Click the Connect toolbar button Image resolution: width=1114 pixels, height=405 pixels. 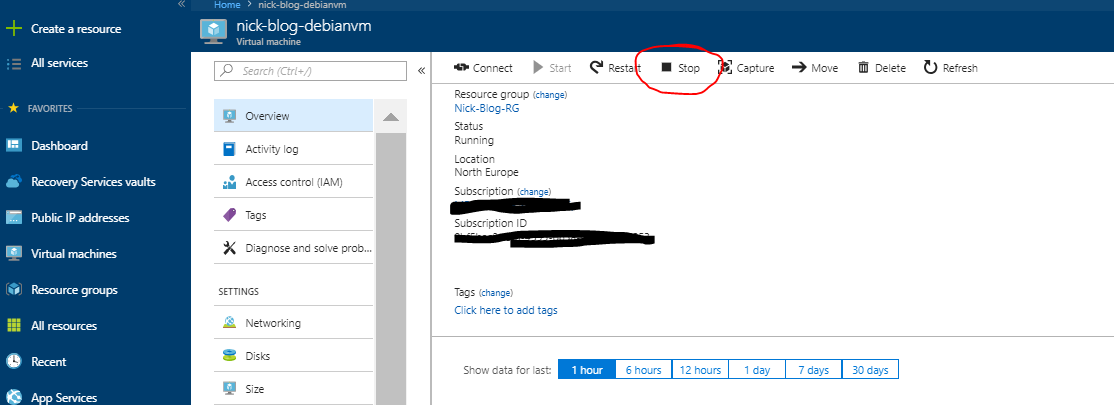click(x=483, y=68)
